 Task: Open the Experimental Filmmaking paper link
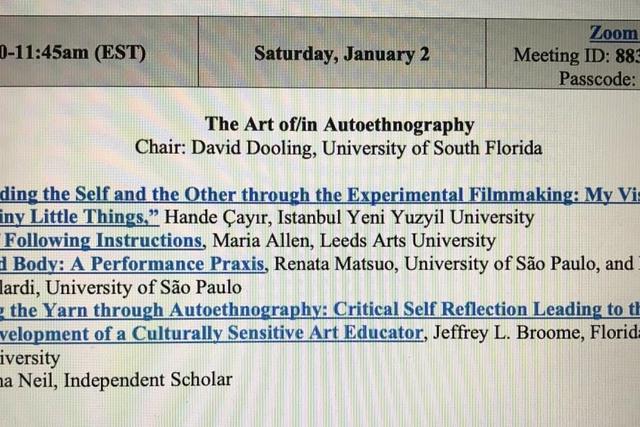[320, 195]
